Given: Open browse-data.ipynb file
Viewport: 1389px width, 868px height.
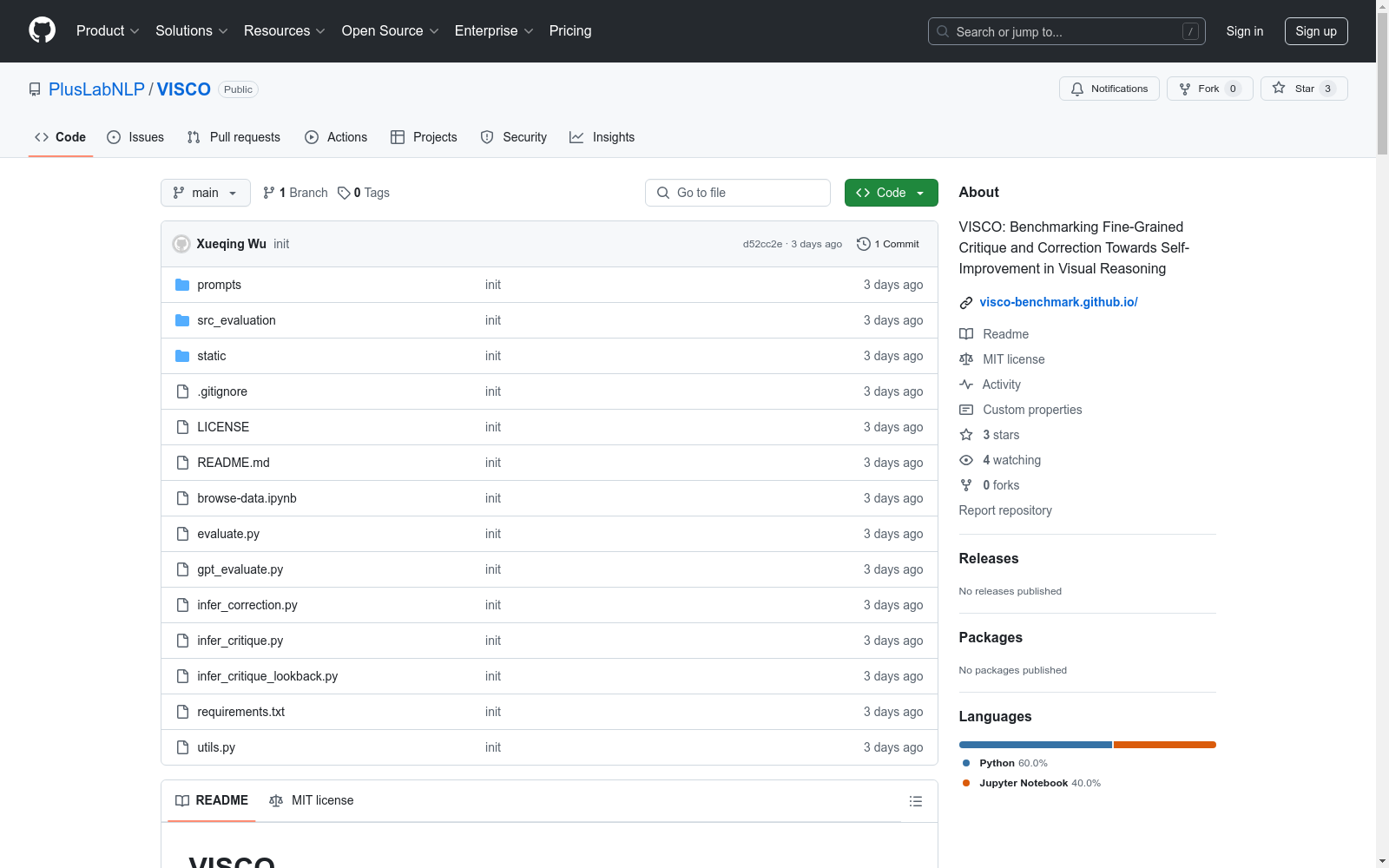Looking at the screenshot, I should point(247,498).
